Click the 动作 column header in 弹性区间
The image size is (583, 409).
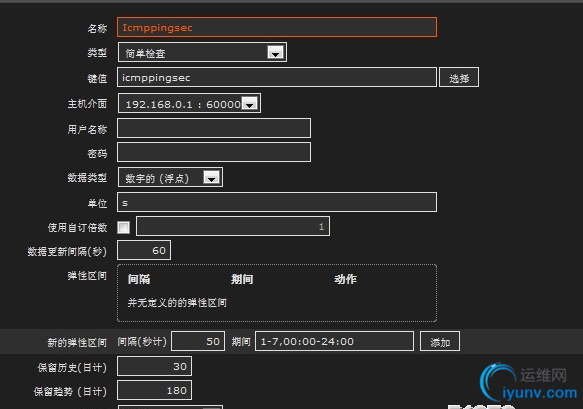345,279
